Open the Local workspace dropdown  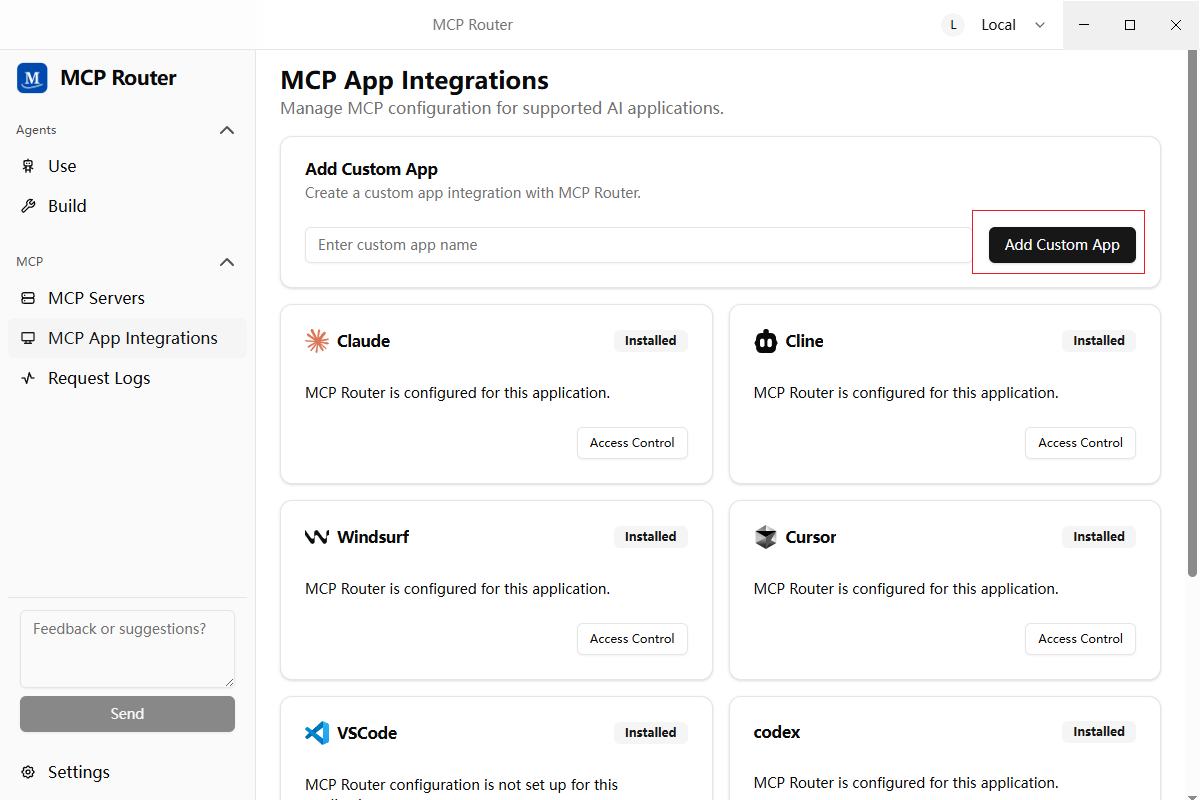click(x=1040, y=25)
